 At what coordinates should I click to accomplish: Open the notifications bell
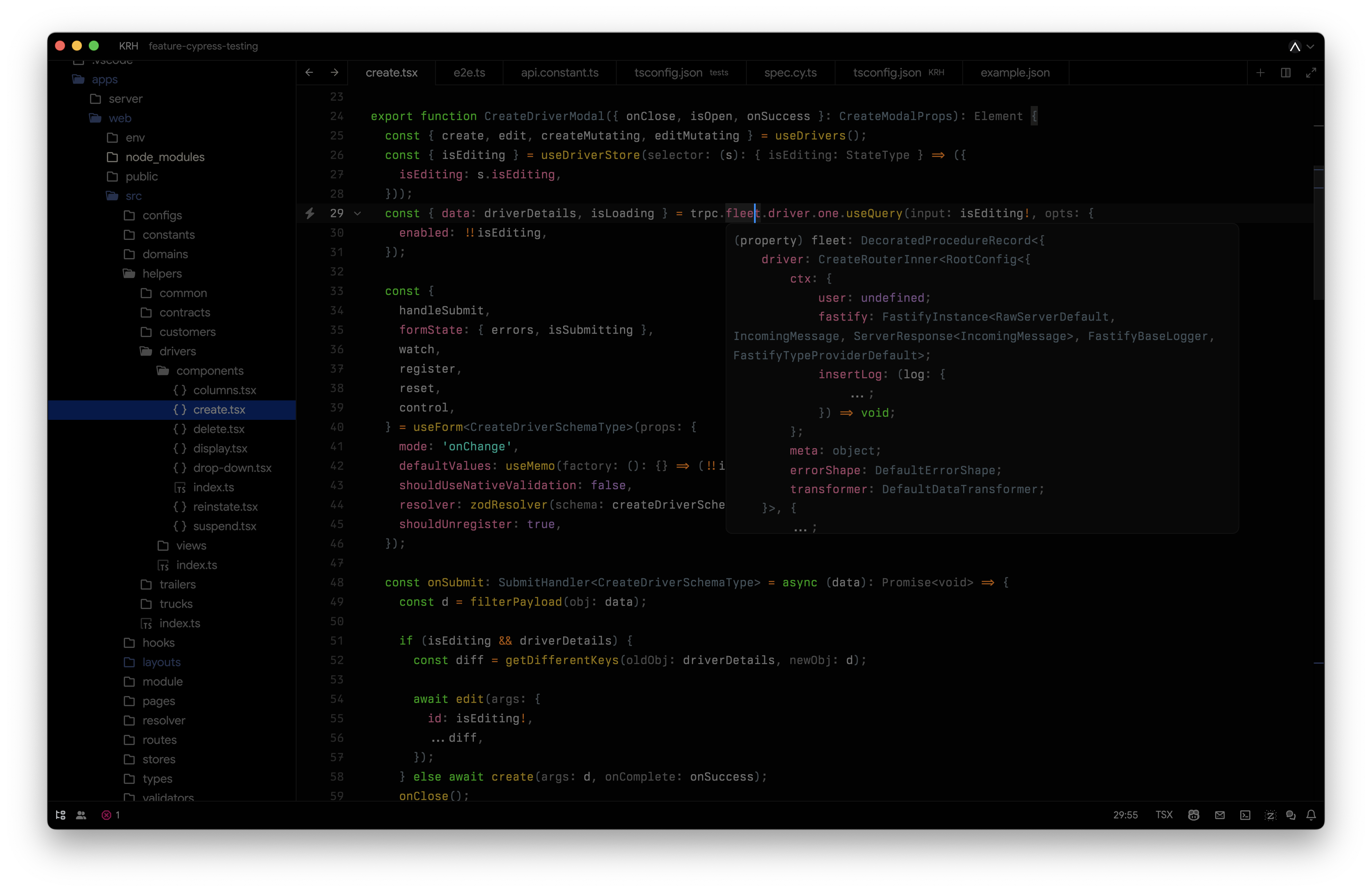(1311, 815)
